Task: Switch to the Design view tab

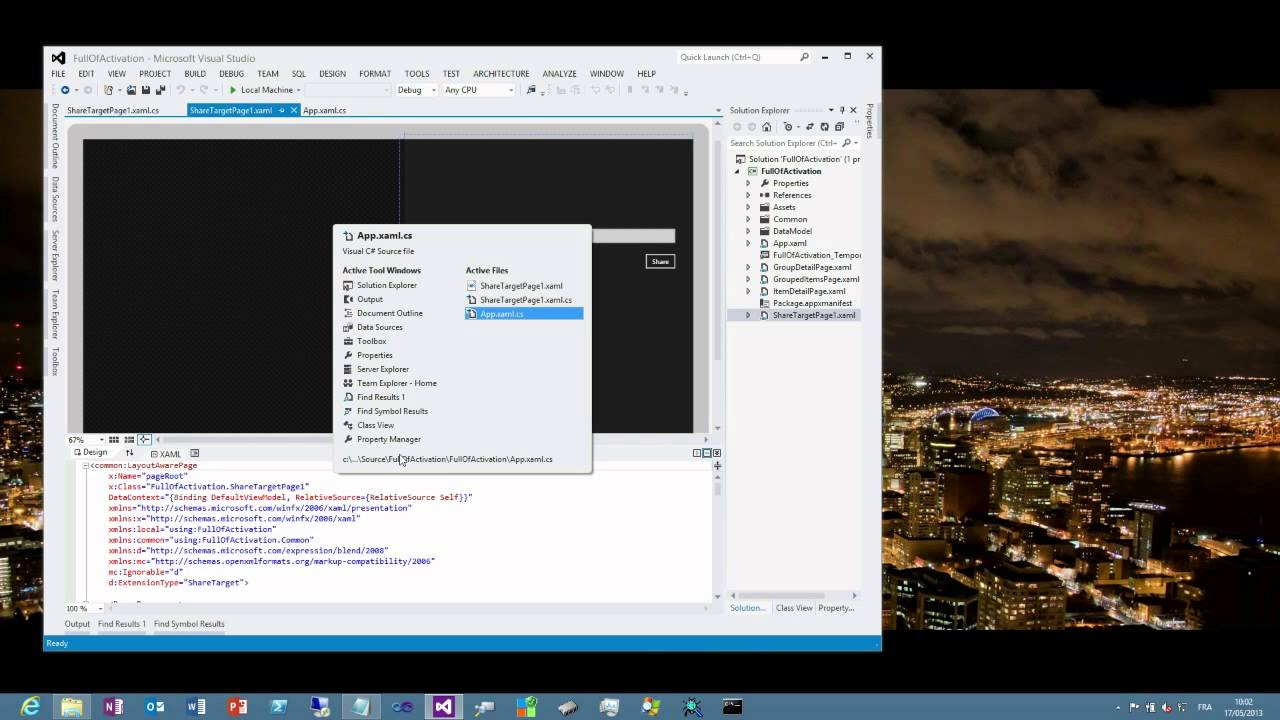Action: (91, 453)
